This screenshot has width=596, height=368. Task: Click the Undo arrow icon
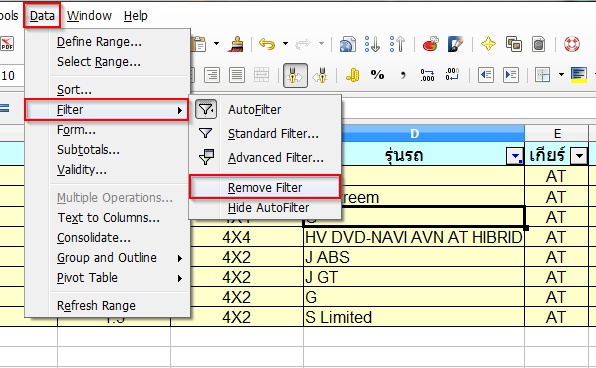[267, 44]
